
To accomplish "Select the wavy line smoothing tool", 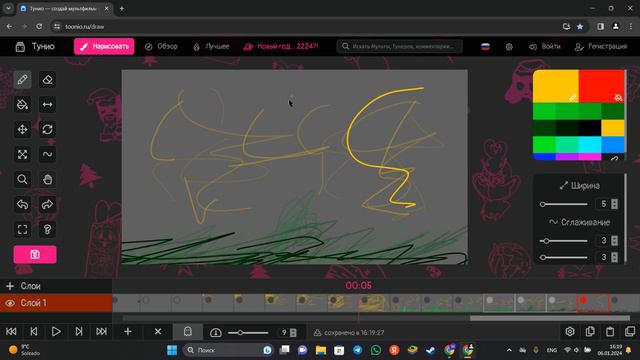I will 47,154.
